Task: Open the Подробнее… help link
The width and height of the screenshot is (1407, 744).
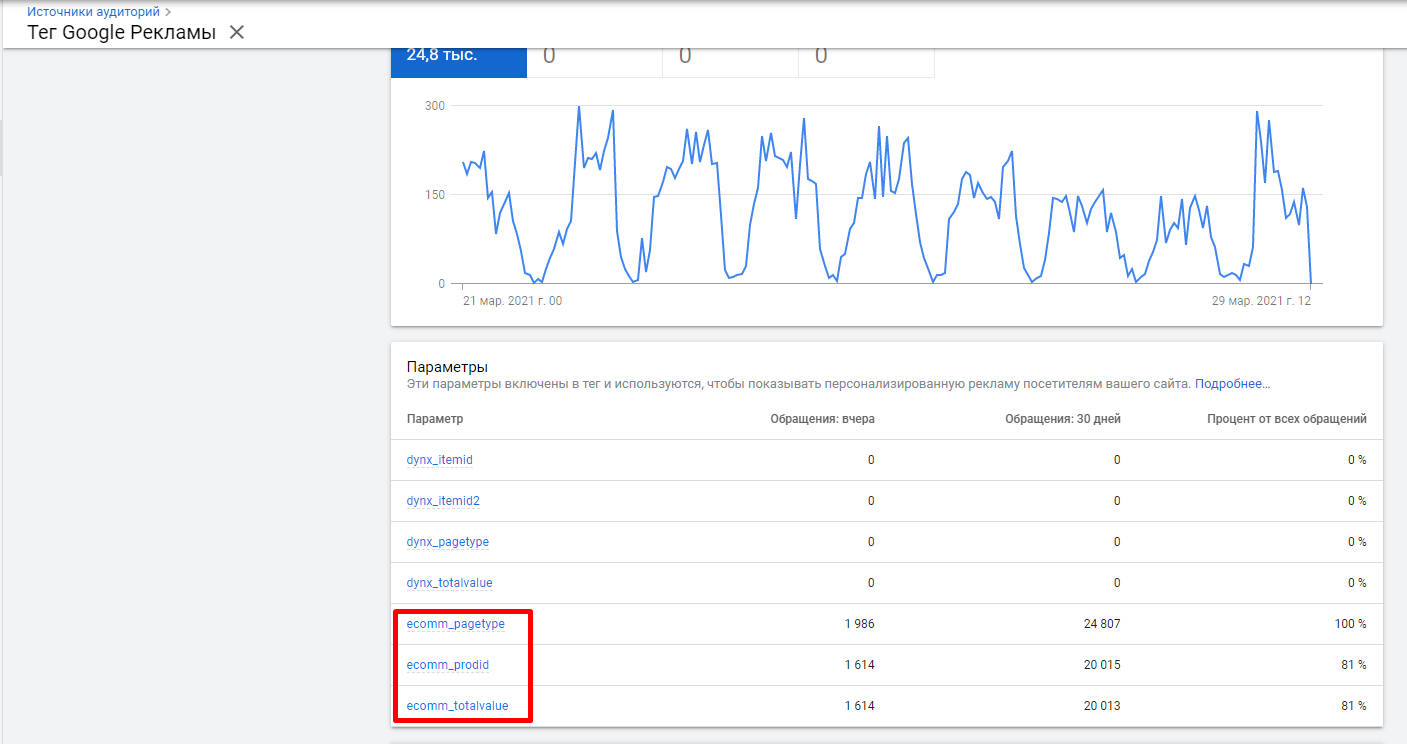Action: (1232, 384)
